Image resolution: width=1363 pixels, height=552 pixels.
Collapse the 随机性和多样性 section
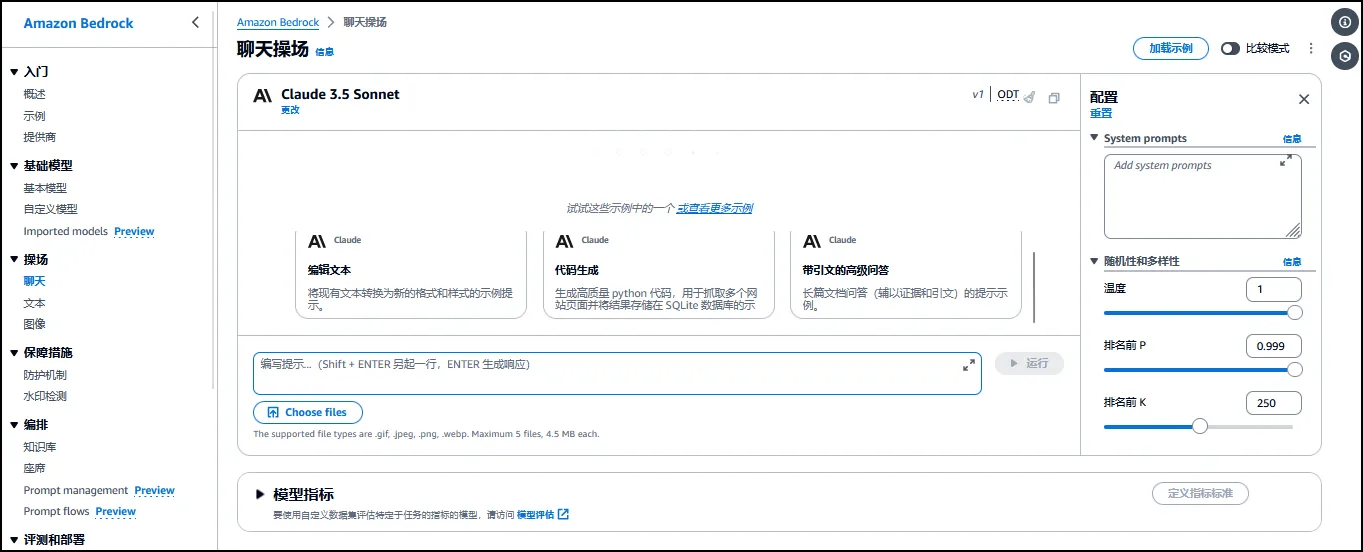point(1094,261)
